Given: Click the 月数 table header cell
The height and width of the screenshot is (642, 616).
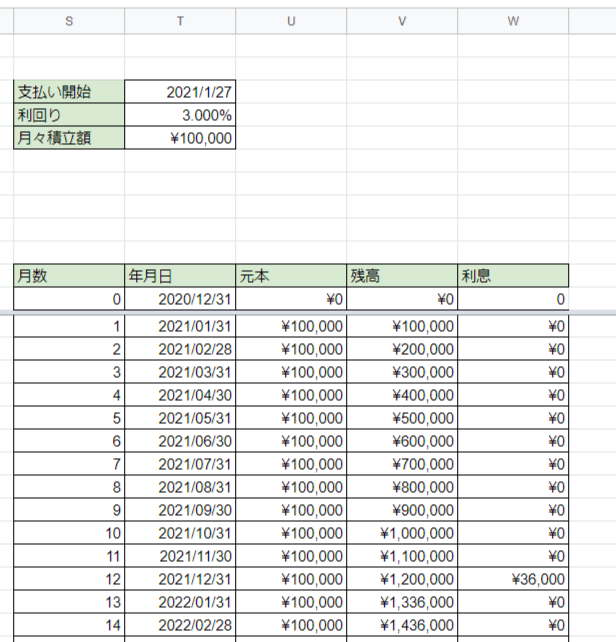Looking at the screenshot, I should [x=69, y=275].
